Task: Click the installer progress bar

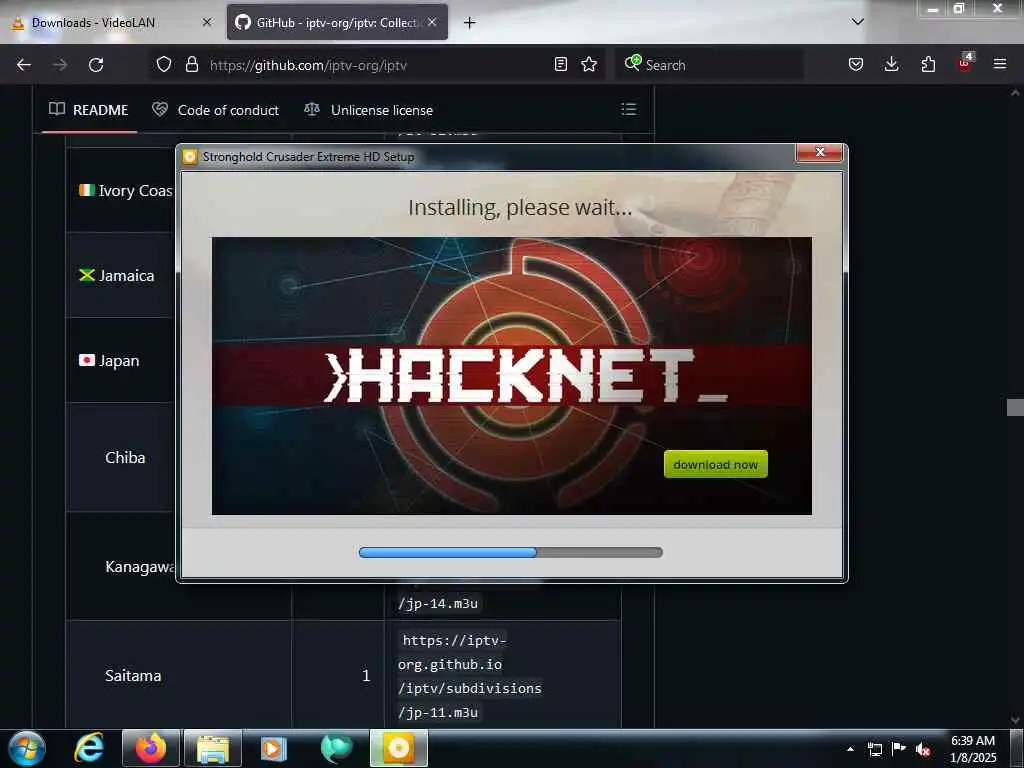Action: [x=511, y=552]
